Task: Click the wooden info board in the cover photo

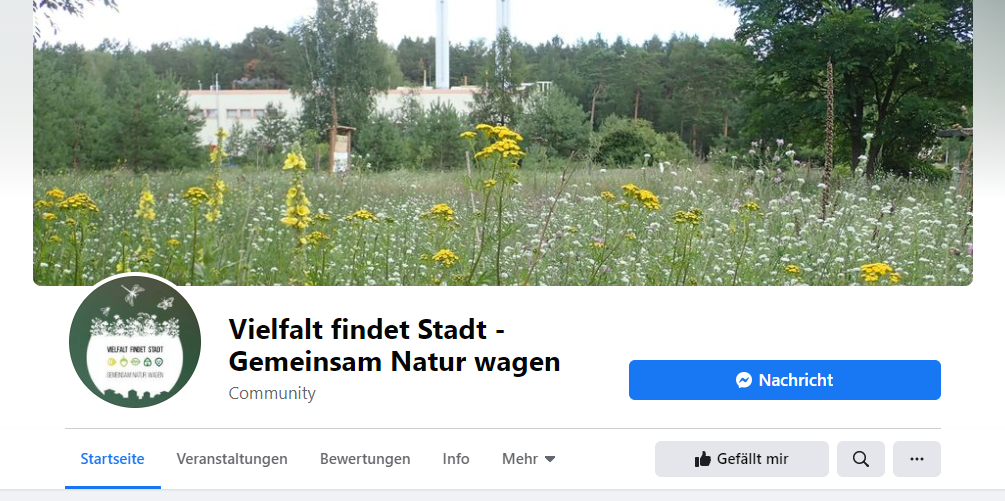Action: pos(340,150)
